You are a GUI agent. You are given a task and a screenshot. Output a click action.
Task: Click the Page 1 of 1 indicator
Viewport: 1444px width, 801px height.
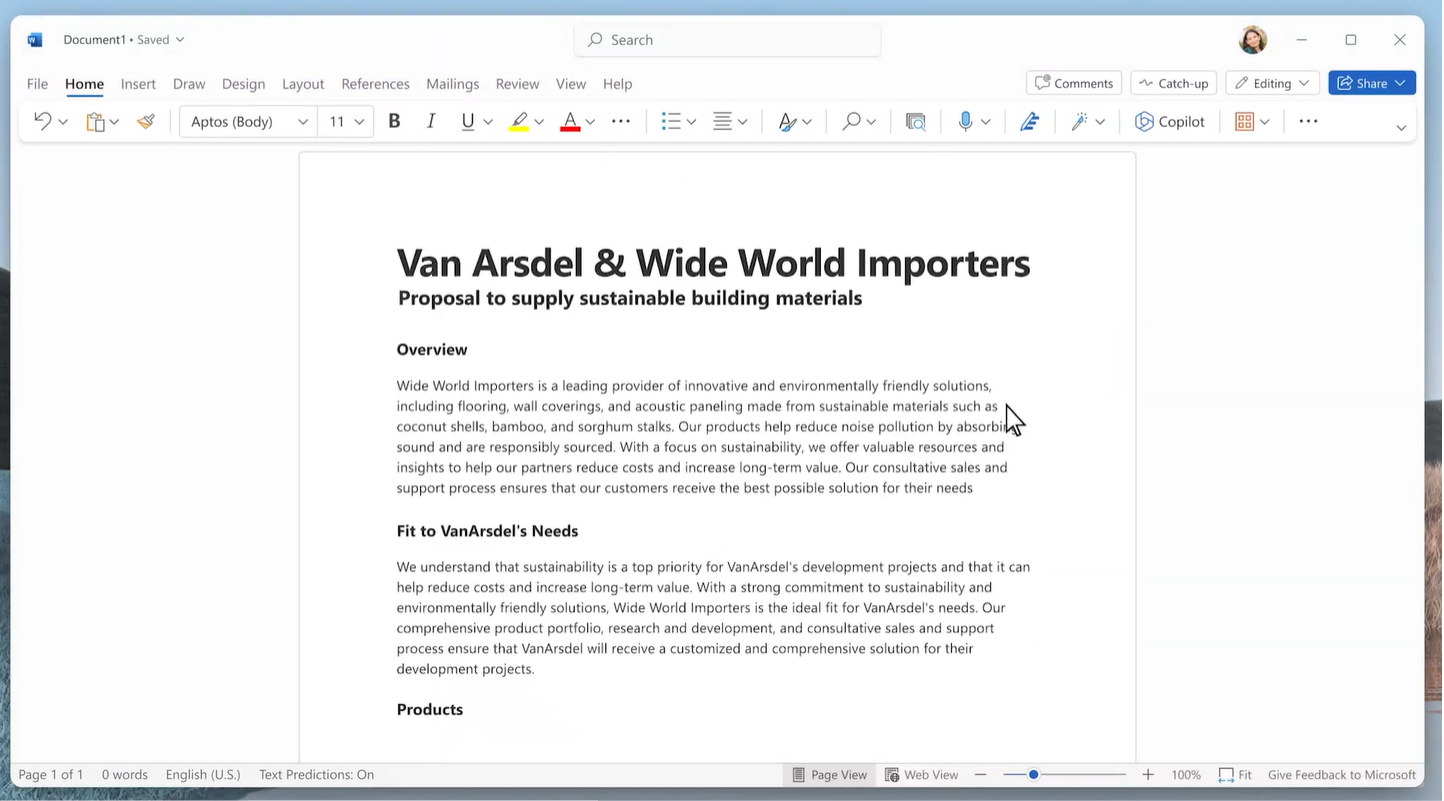point(51,775)
